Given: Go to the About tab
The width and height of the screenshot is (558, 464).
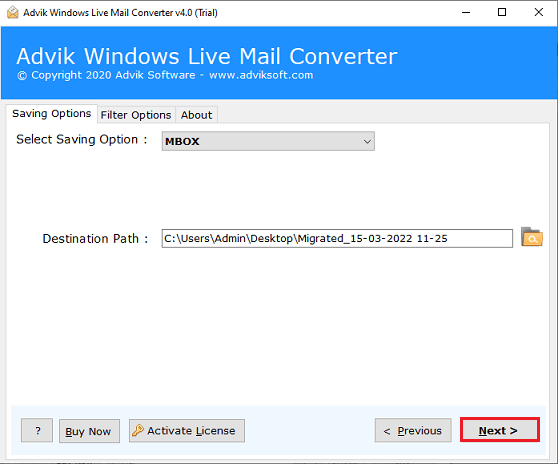Looking at the screenshot, I should [x=196, y=115].
